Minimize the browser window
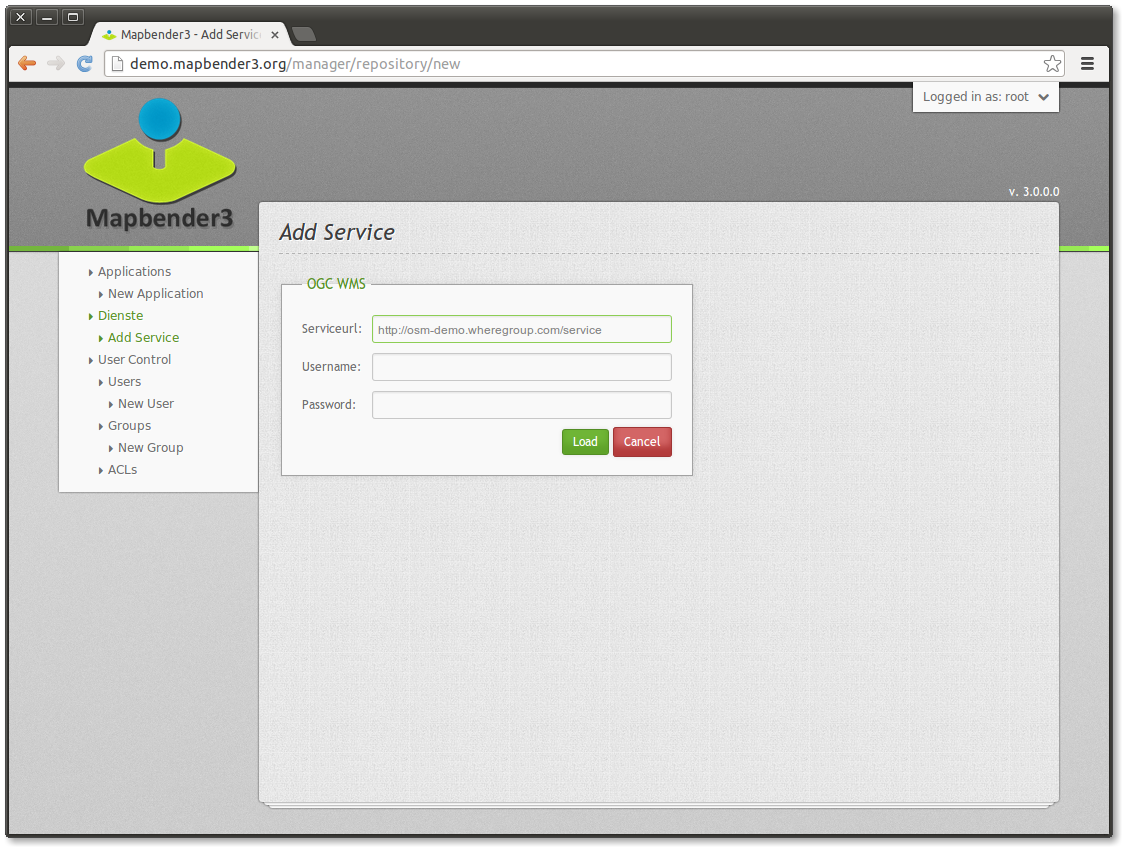The image size is (1122, 847). (x=47, y=16)
